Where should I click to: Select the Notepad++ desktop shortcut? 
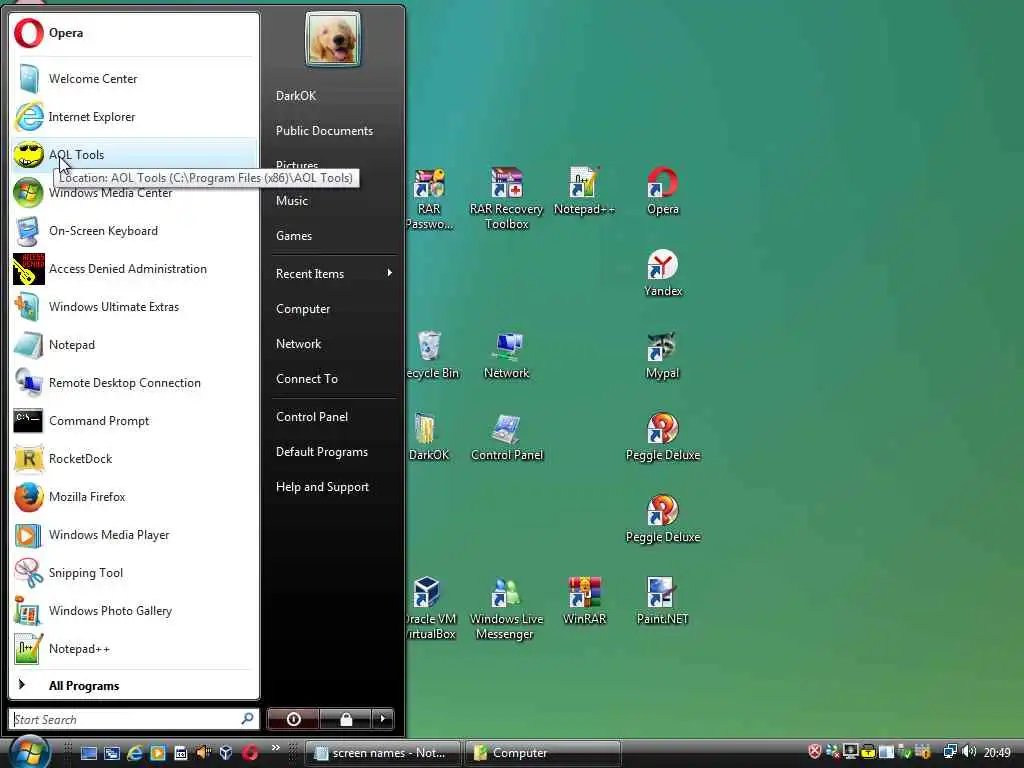point(584,191)
